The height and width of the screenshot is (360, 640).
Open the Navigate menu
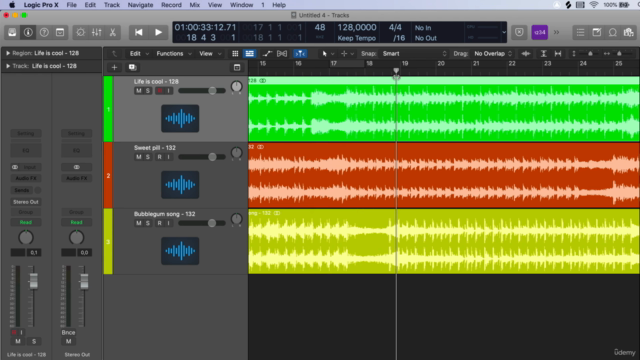140,5
